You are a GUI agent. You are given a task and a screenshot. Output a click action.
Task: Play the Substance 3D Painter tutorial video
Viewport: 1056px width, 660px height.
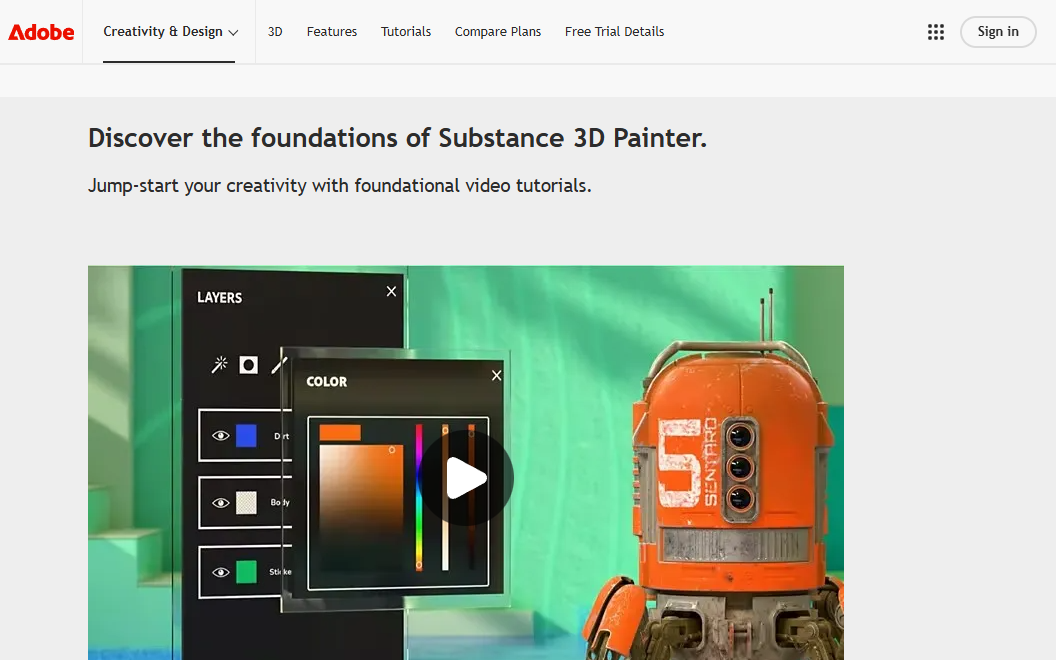click(x=466, y=478)
